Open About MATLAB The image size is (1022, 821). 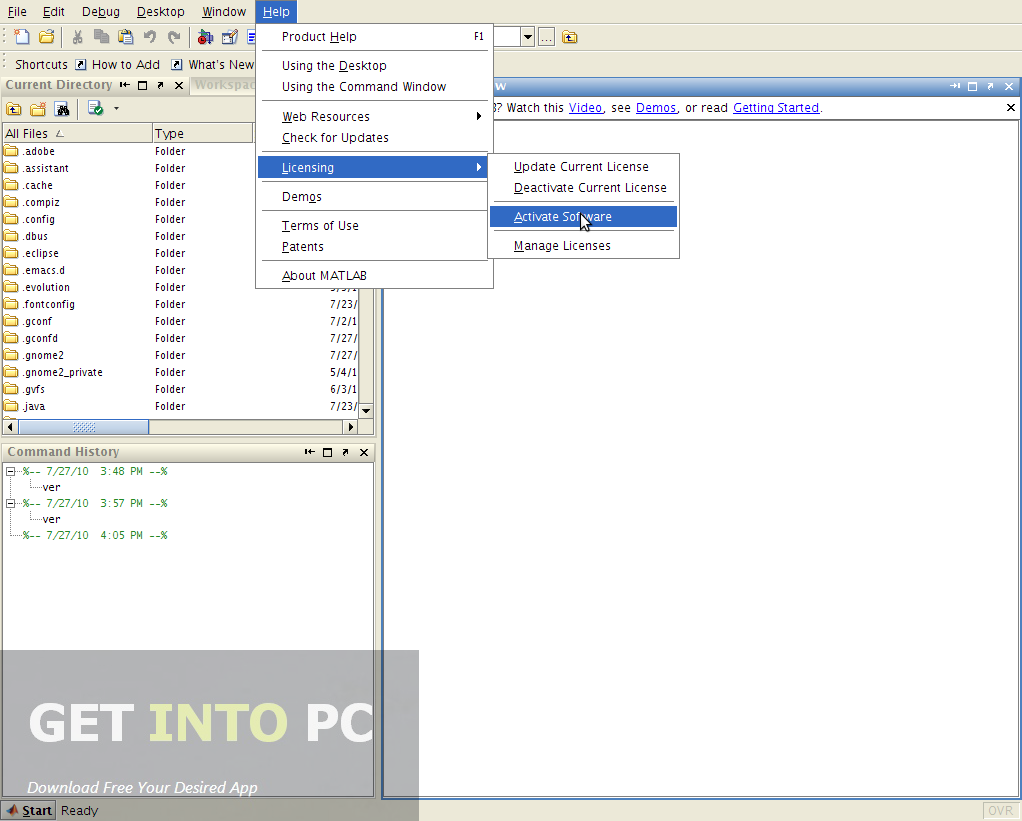375,276
